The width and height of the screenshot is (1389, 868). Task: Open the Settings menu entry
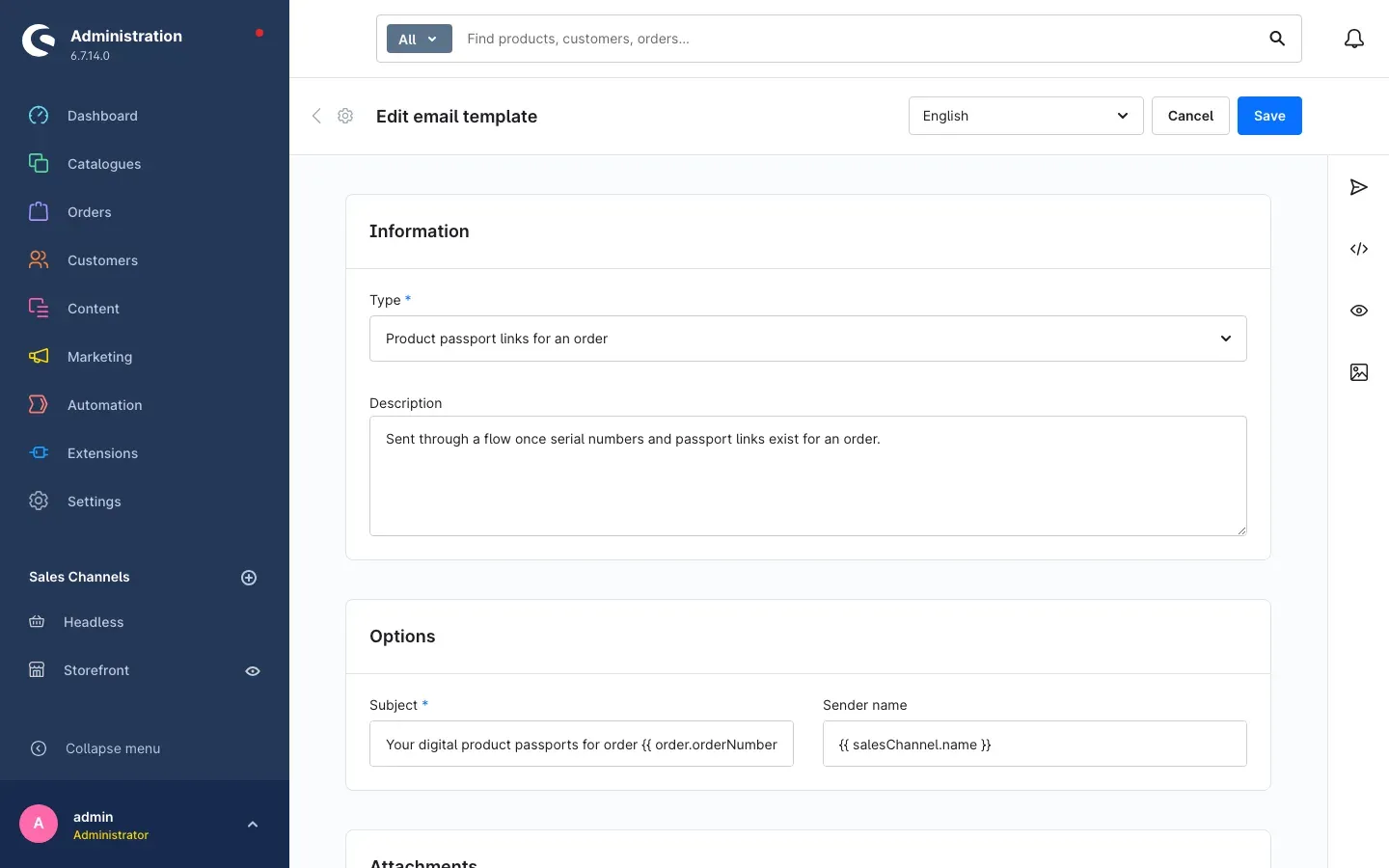94,502
